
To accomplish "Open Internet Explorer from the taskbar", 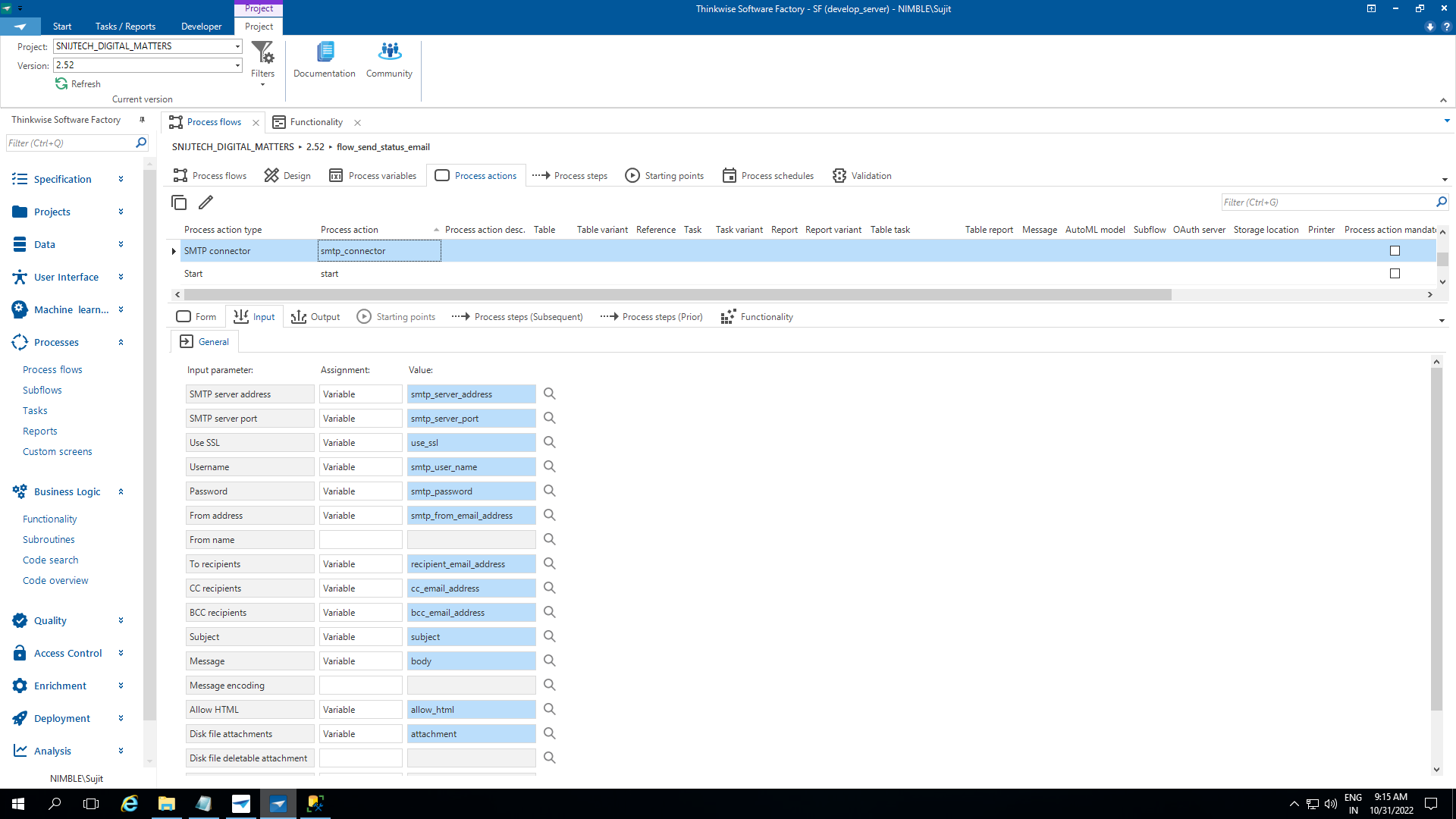I will click(130, 804).
